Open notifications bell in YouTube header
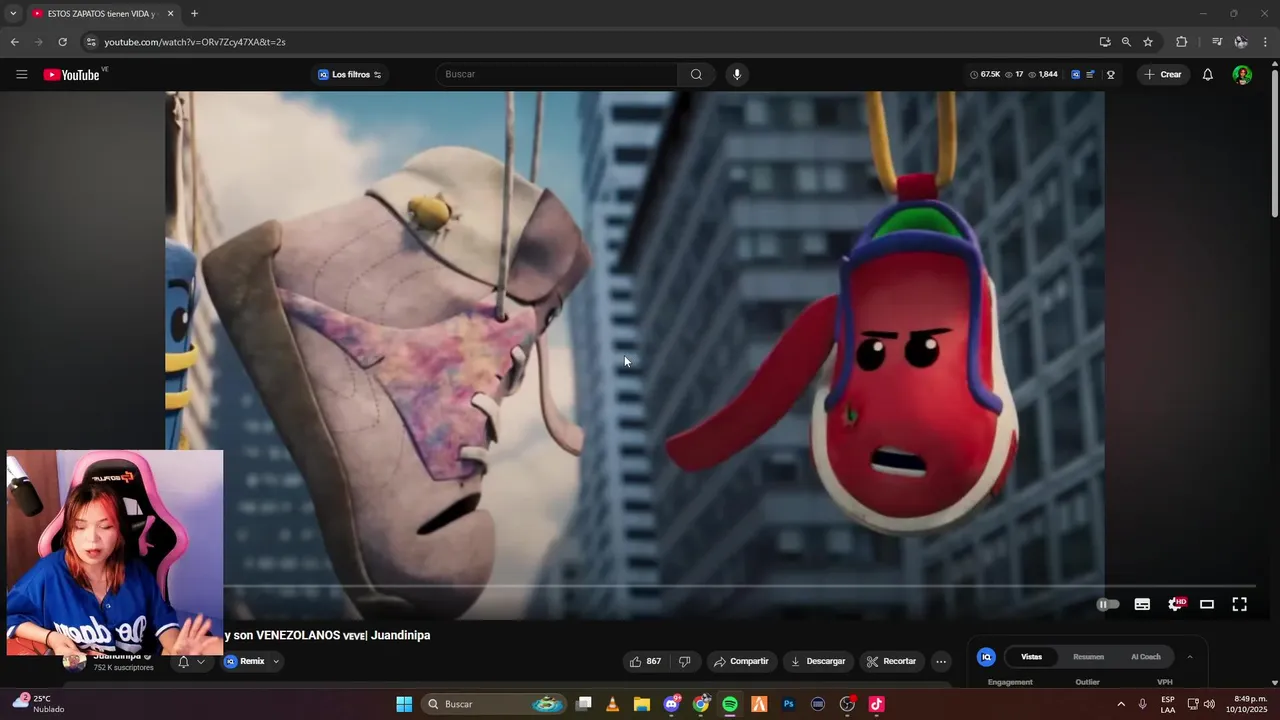This screenshot has height=720, width=1280. 1207,74
